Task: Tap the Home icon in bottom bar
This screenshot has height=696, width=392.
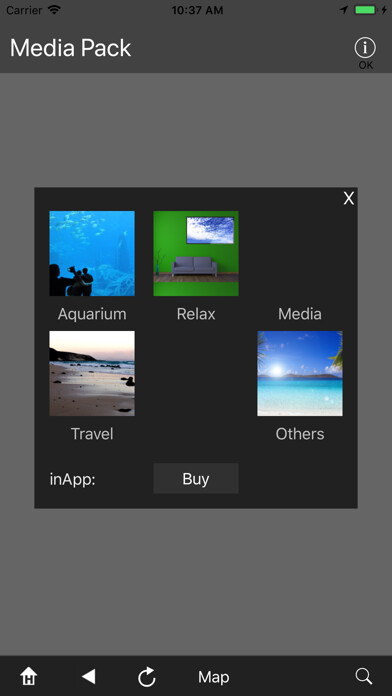Action: tap(29, 676)
